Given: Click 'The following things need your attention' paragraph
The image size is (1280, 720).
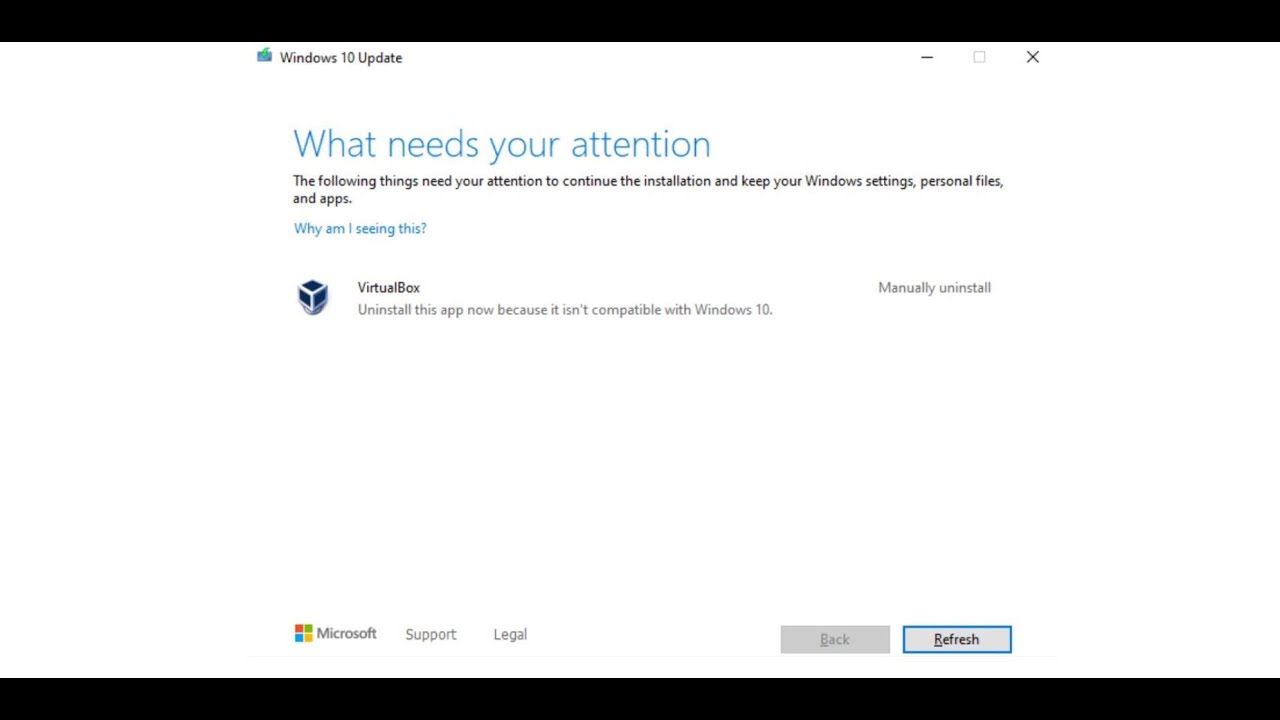Looking at the screenshot, I should point(648,189).
